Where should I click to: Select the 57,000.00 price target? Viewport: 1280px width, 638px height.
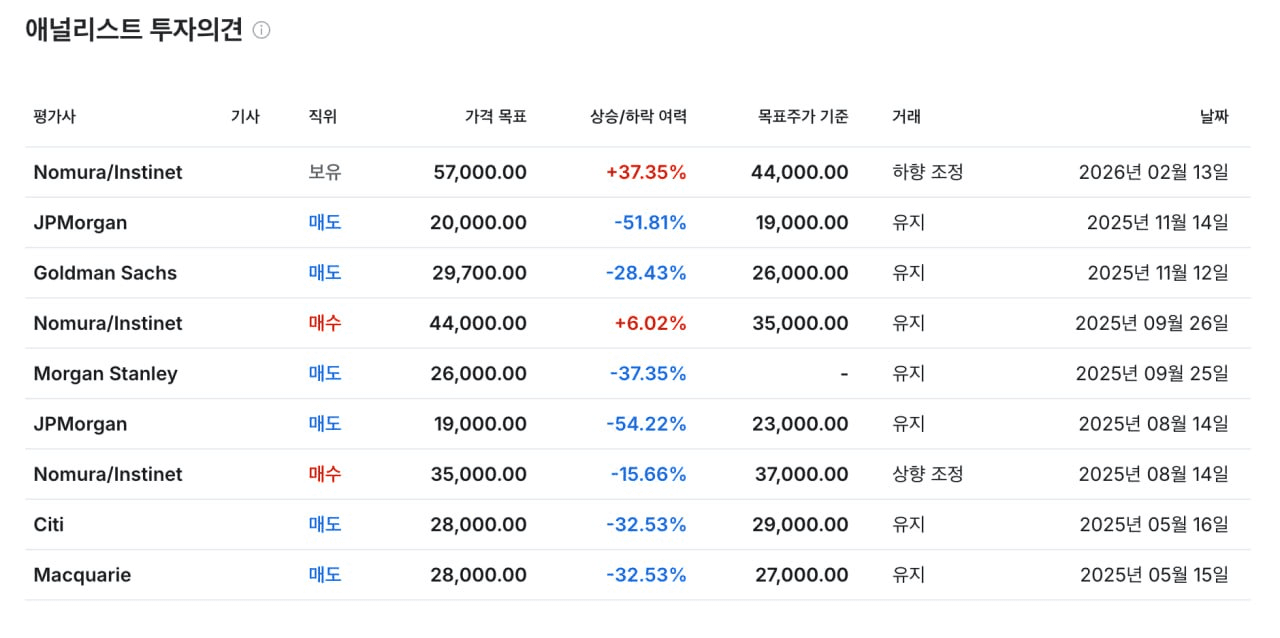click(x=479, y=172)
